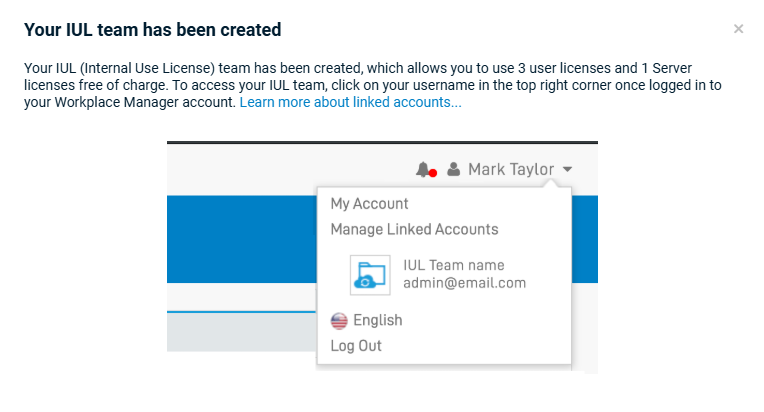Click the gray strip below the blue banner

[240, 329]
